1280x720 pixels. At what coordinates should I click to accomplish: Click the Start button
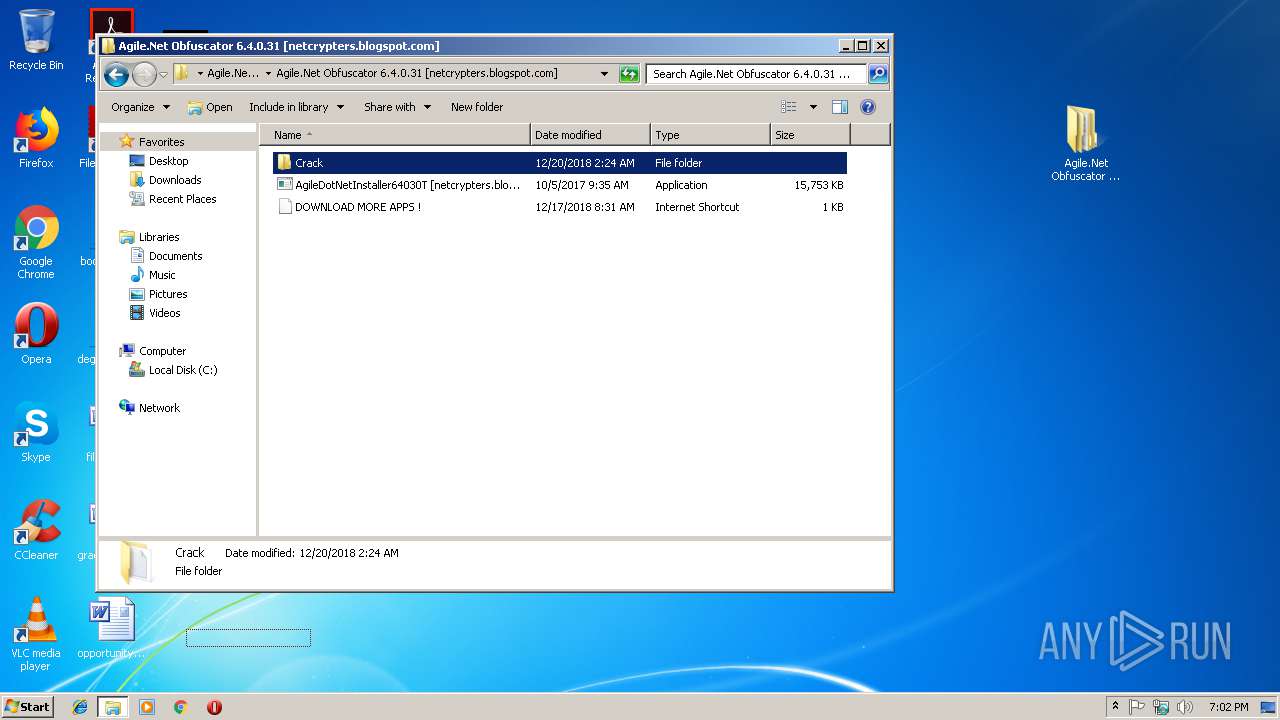pos(28,707)
